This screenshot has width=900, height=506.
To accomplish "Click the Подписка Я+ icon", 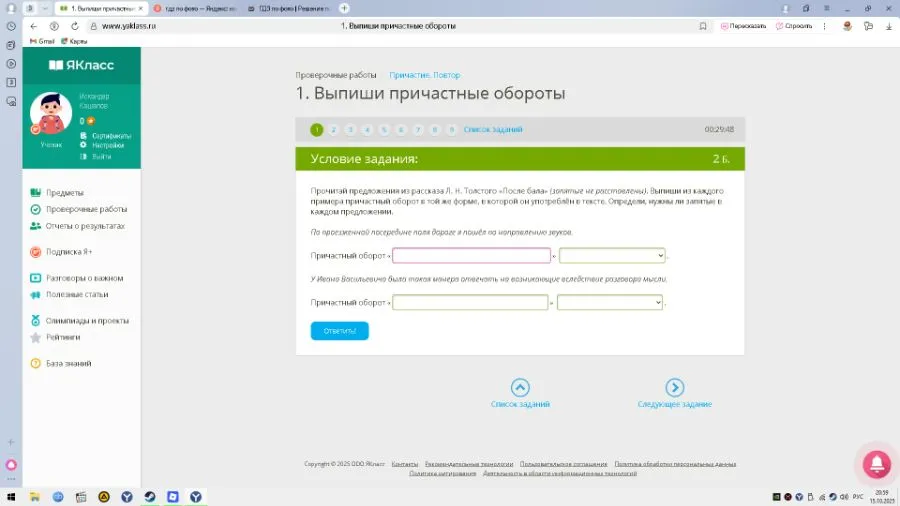I will pyautogui.click(x=36, y=252).
